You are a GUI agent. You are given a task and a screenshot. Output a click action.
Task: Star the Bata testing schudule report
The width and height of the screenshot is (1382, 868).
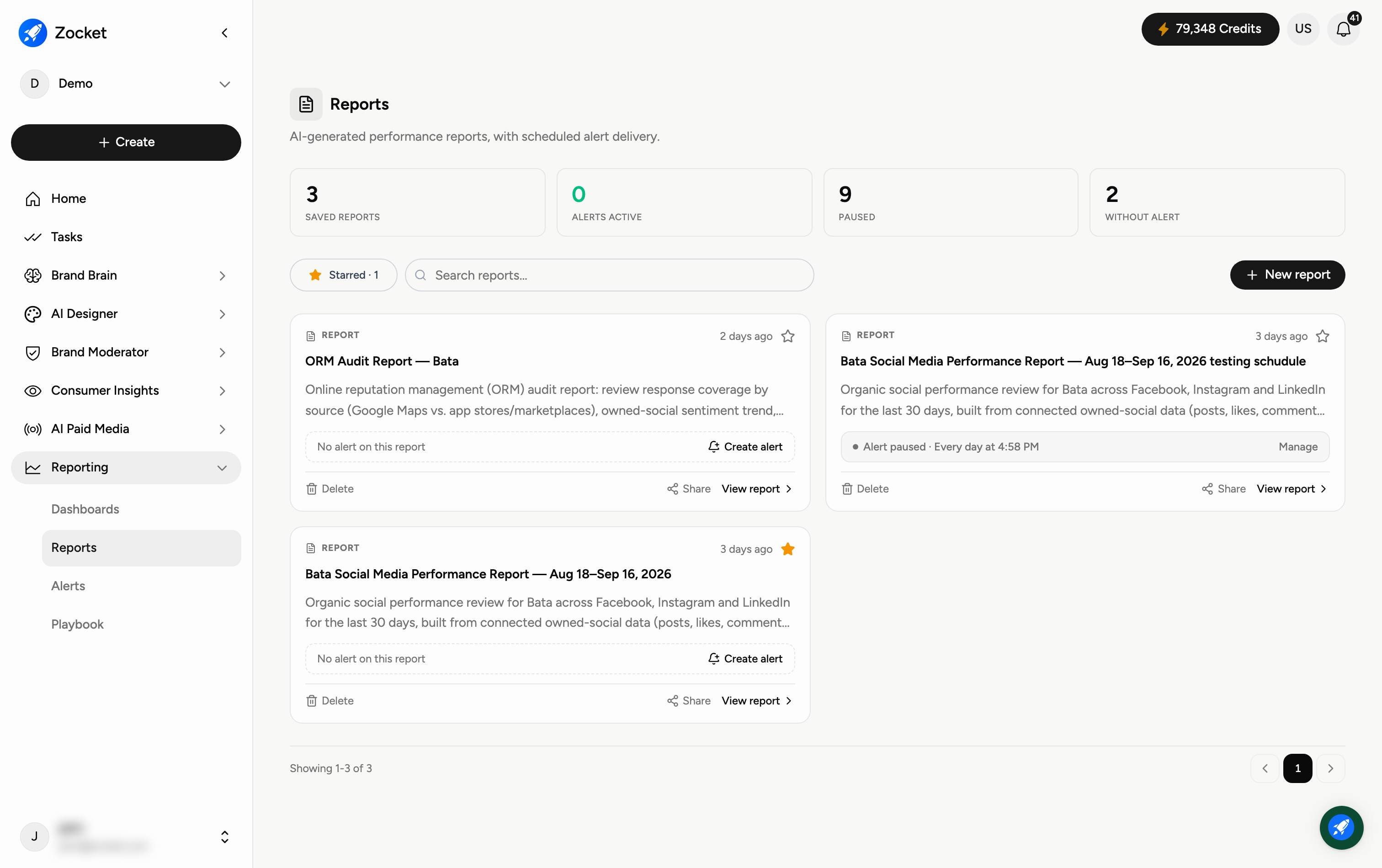tap(1322, 336)
